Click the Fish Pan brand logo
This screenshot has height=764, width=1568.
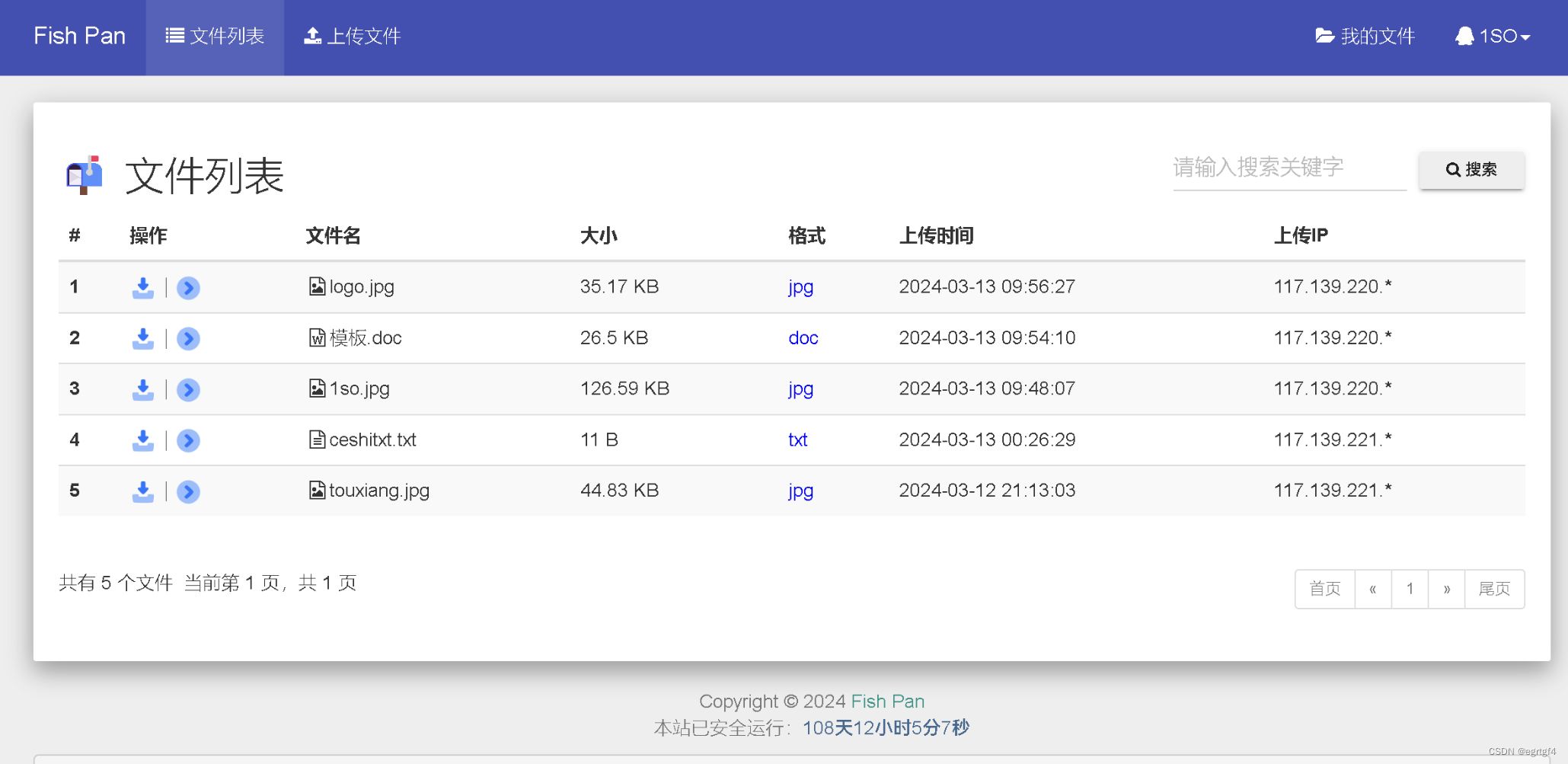(x=79, y=37)
